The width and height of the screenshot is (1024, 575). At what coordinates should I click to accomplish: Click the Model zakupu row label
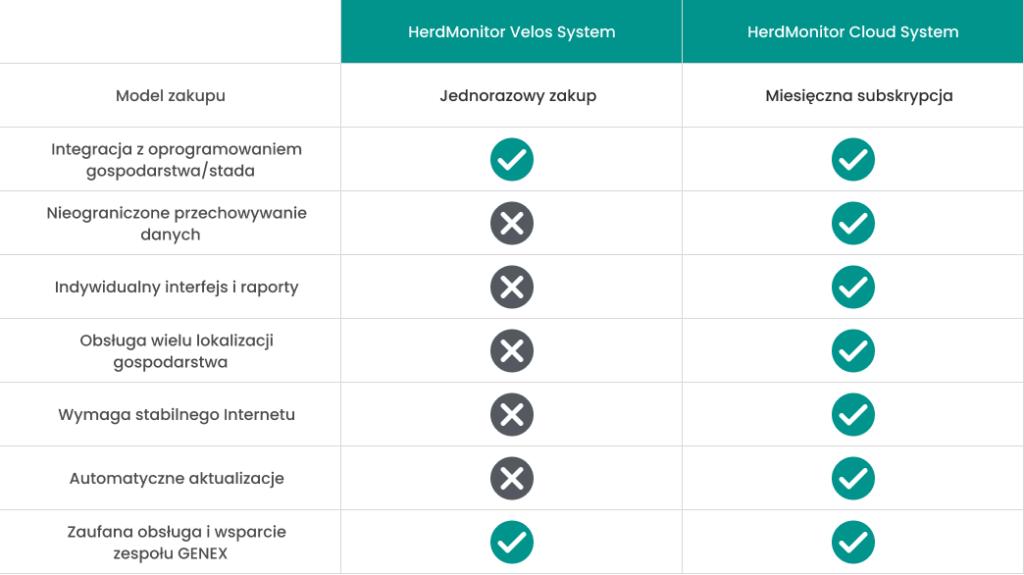pyautogui.click(x=170, y=96)
